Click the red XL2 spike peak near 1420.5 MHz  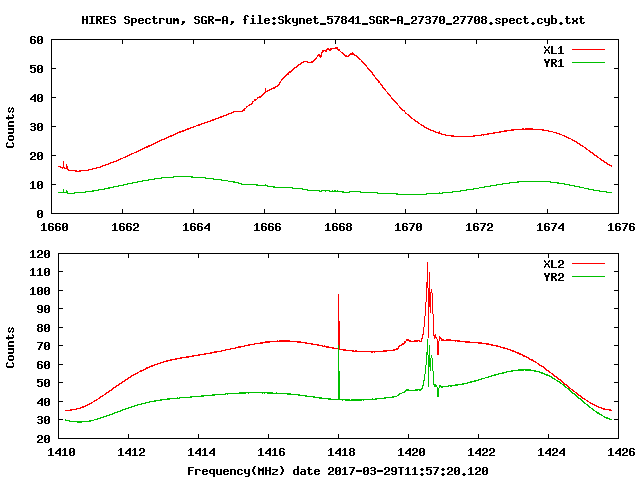[427, 263]
